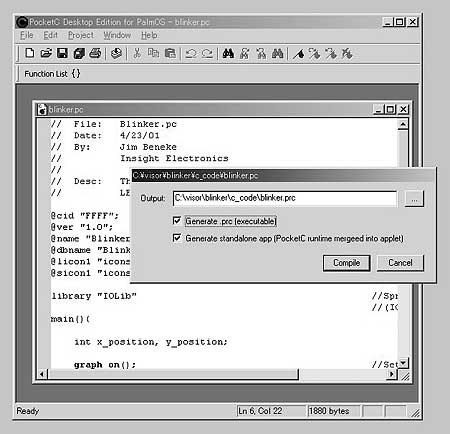The image size is (450, 434).
Task: Click the code line 'graph_on();'
Action: (105, 365)
